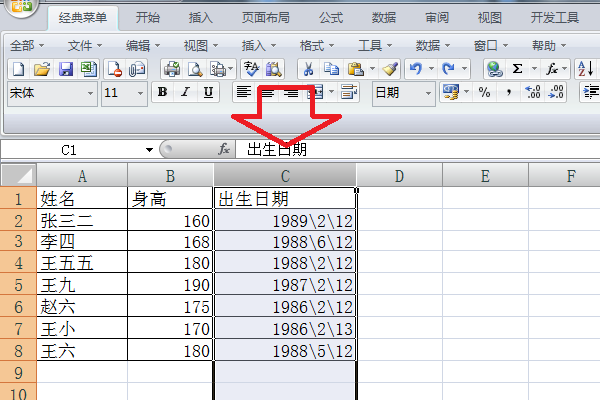Expand the redo history arrow
The width and height of the screenshot is (600, 400).
click(x=464, y=69)
